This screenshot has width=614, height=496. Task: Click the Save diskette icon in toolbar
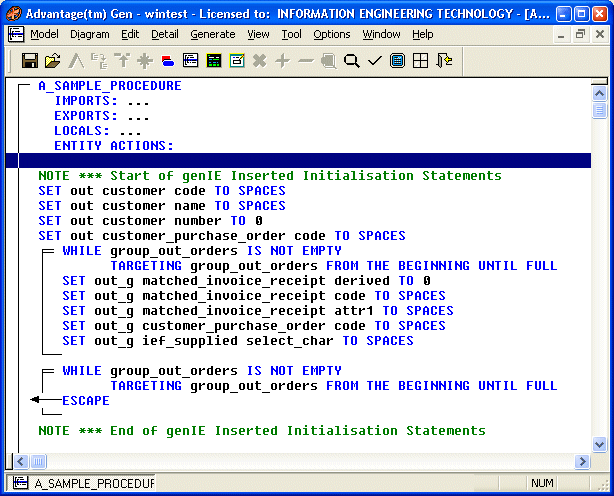30,61
